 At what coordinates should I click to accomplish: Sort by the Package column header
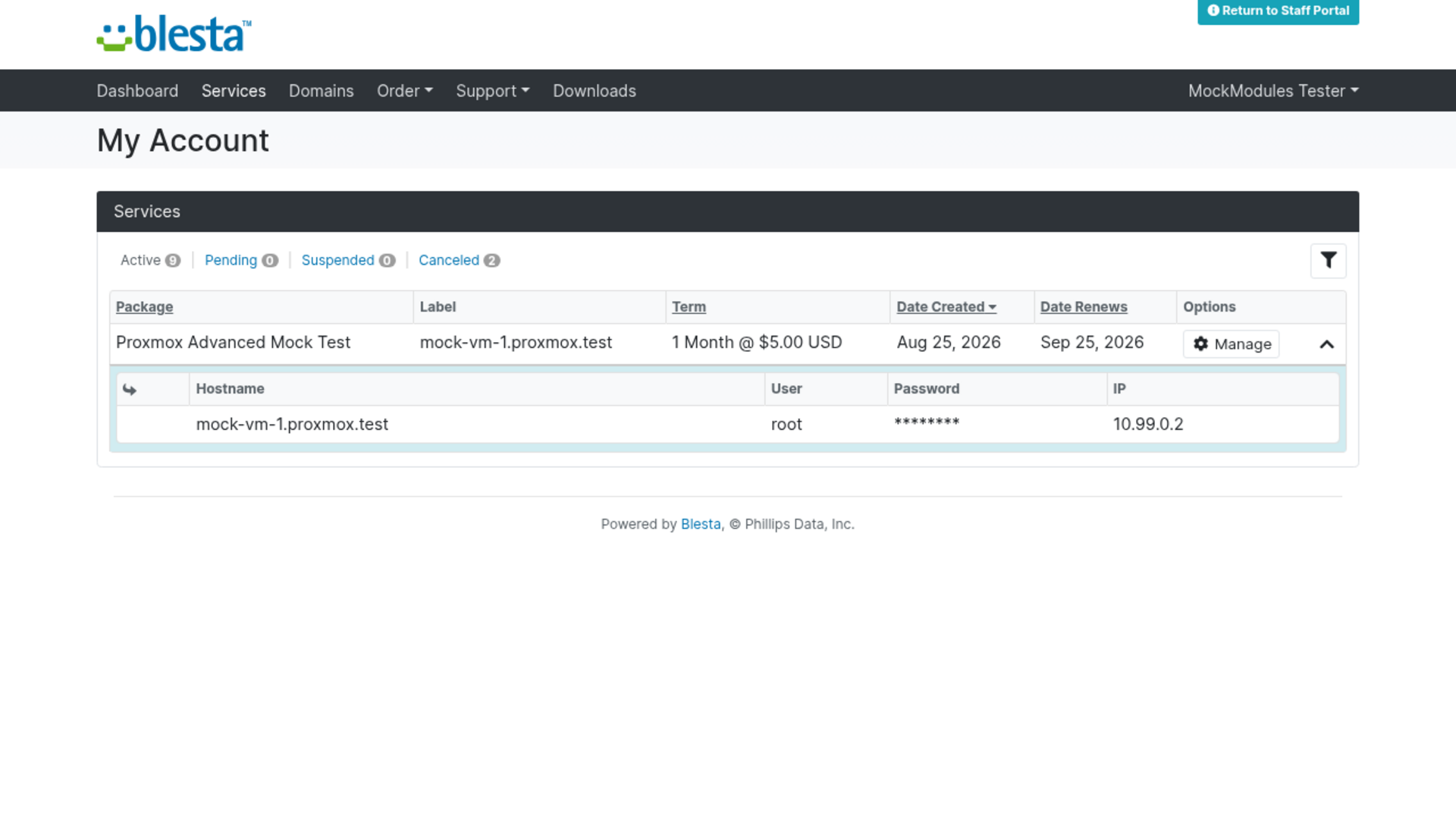click(144, 307)
